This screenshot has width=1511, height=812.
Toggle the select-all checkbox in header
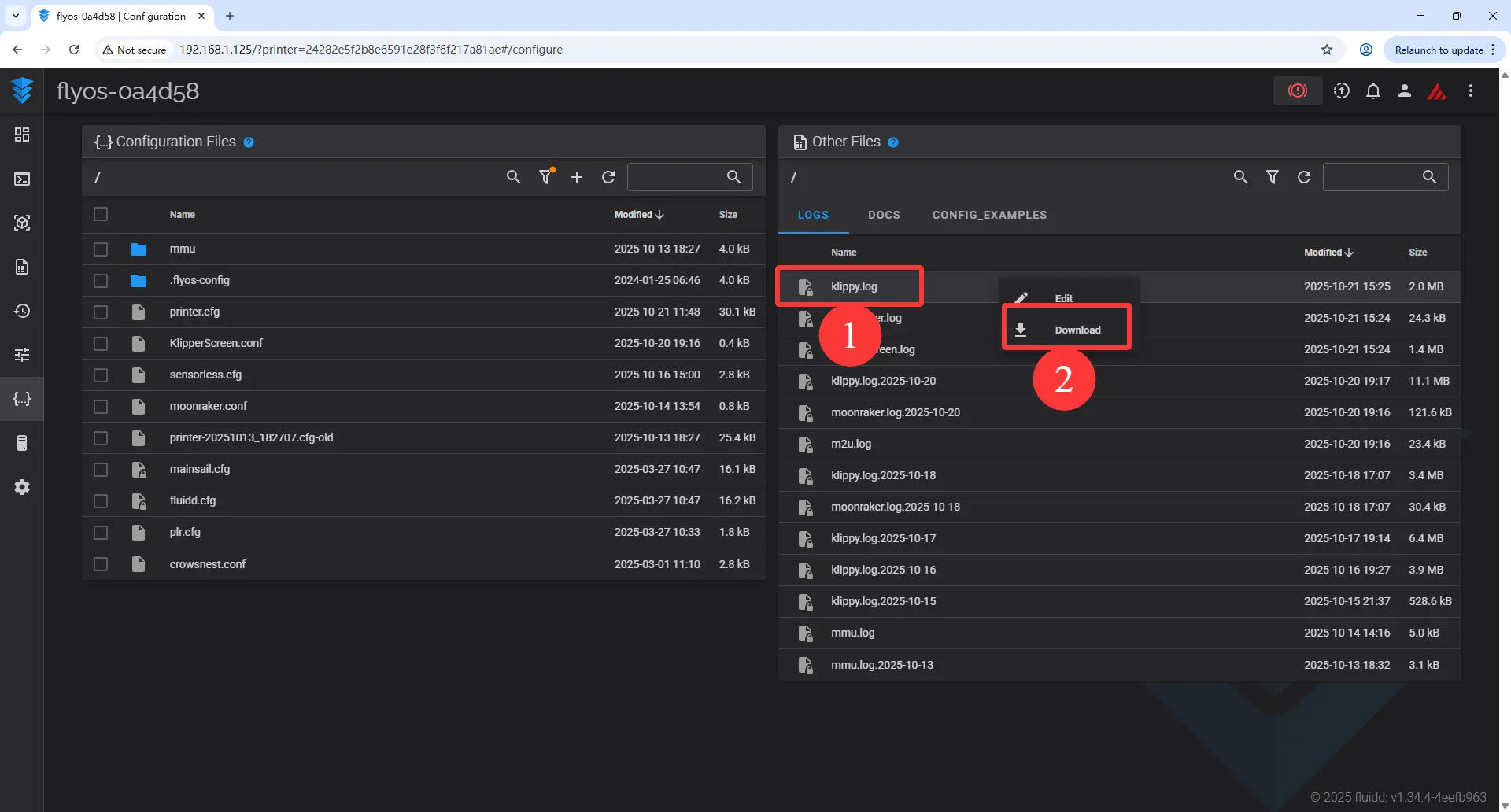[x=101, y=214]
